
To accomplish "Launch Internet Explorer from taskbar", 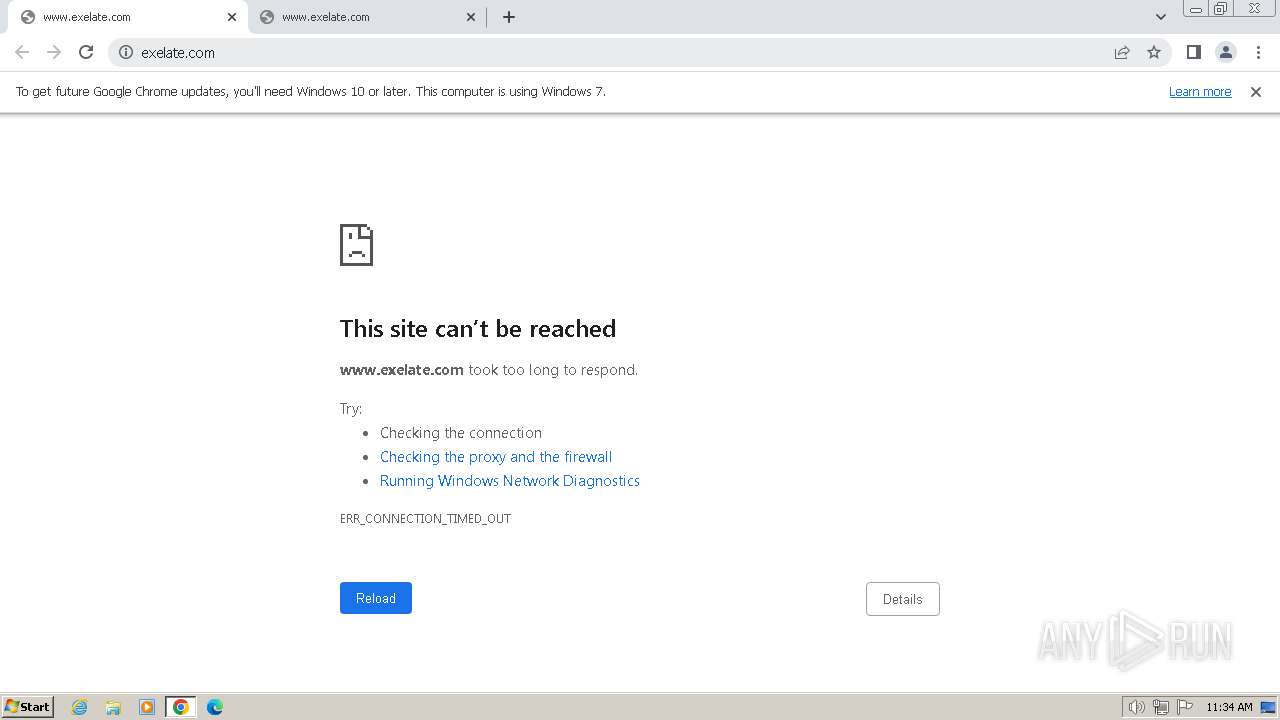I will (x=80, y=707).
